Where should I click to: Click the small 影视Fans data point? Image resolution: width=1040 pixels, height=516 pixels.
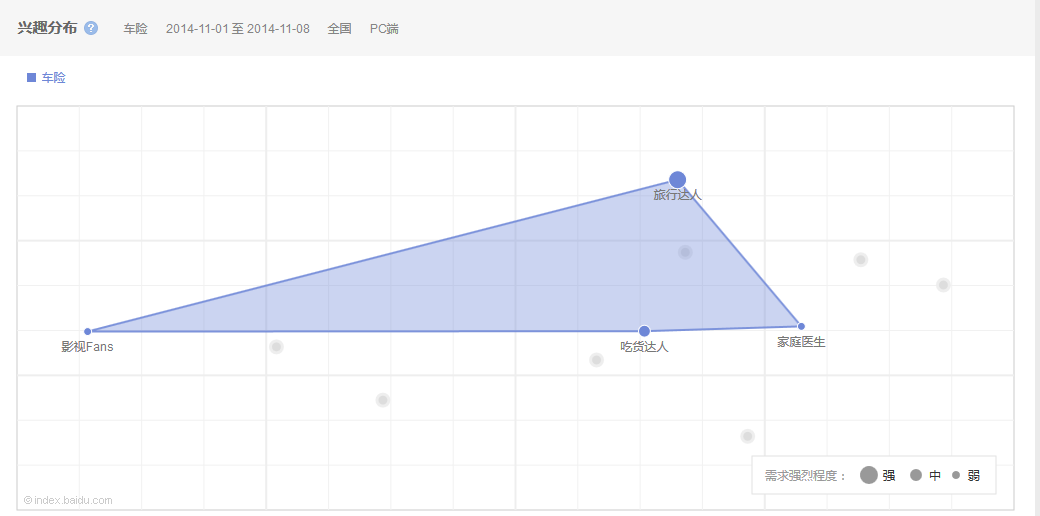click(x=88, y=331)
